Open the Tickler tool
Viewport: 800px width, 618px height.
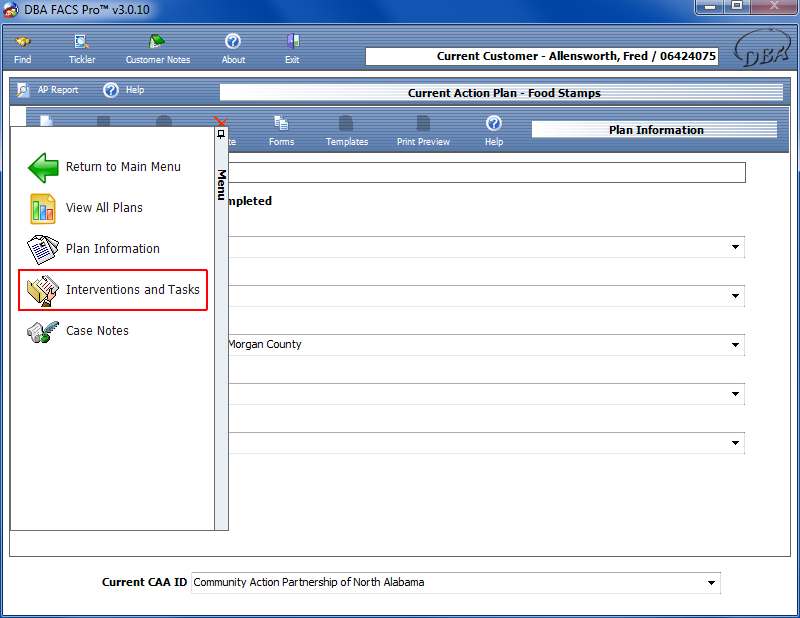[82, 48]
